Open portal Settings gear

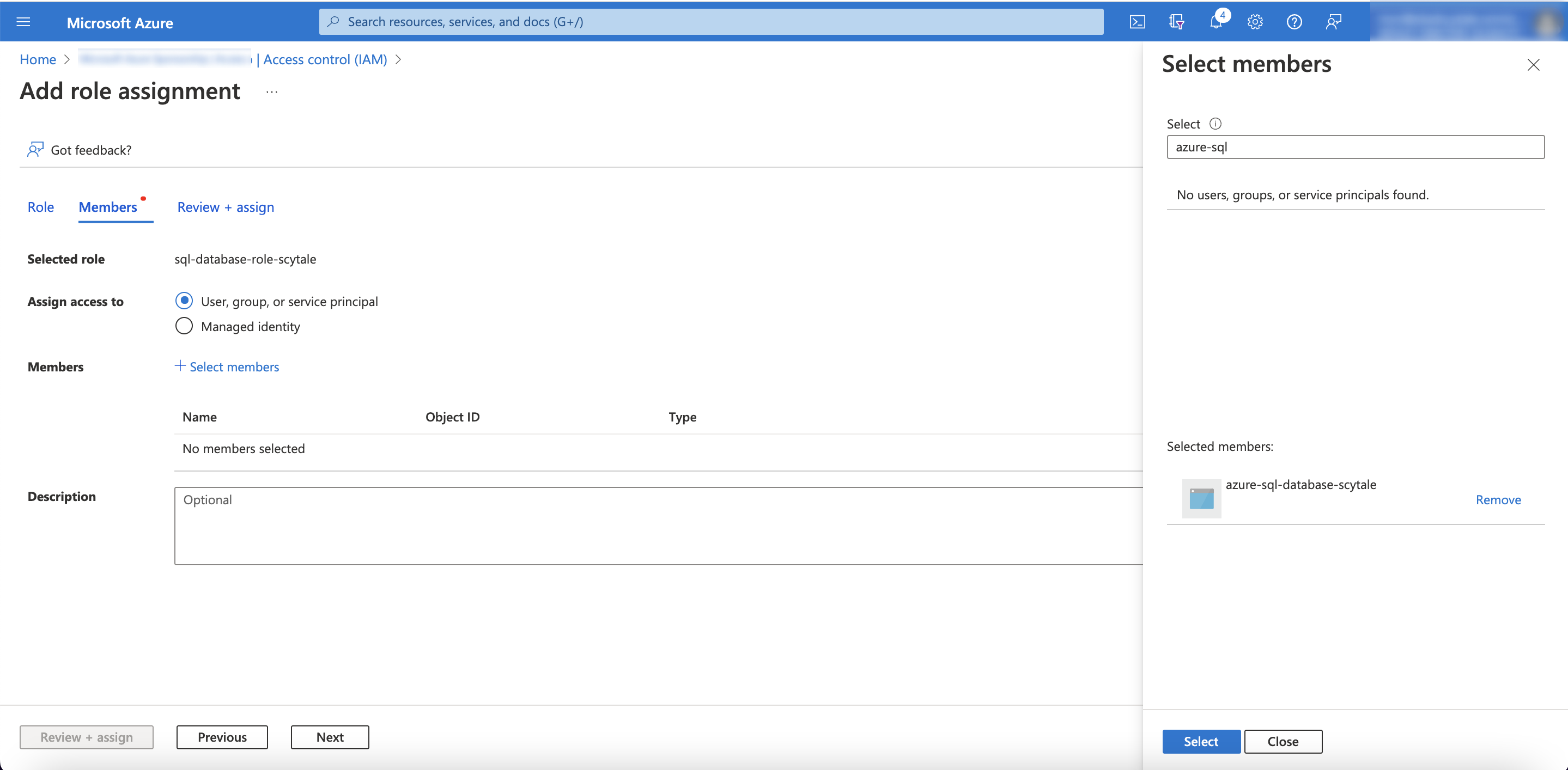tap(1255, 22)
